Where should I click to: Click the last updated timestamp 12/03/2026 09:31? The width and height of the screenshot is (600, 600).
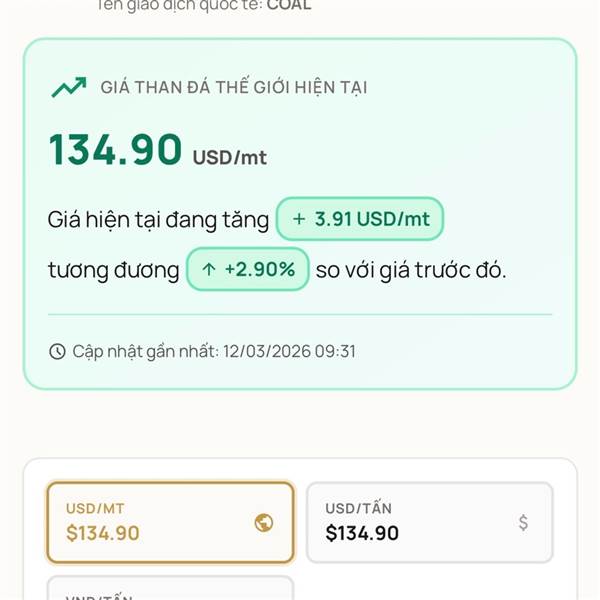288,351
